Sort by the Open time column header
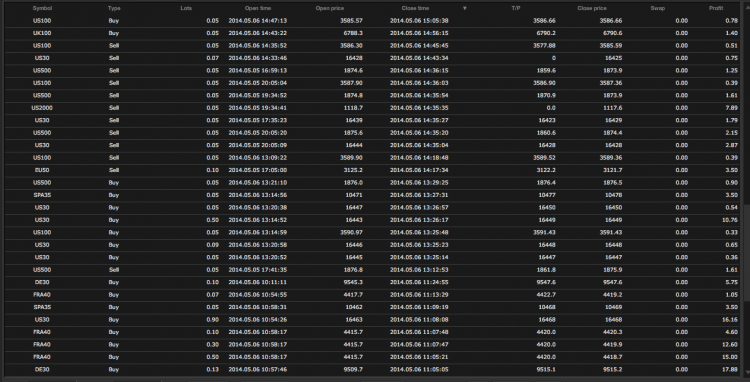Image resolution: width=750 pixels, height=382 pixels. click(258, 8)
